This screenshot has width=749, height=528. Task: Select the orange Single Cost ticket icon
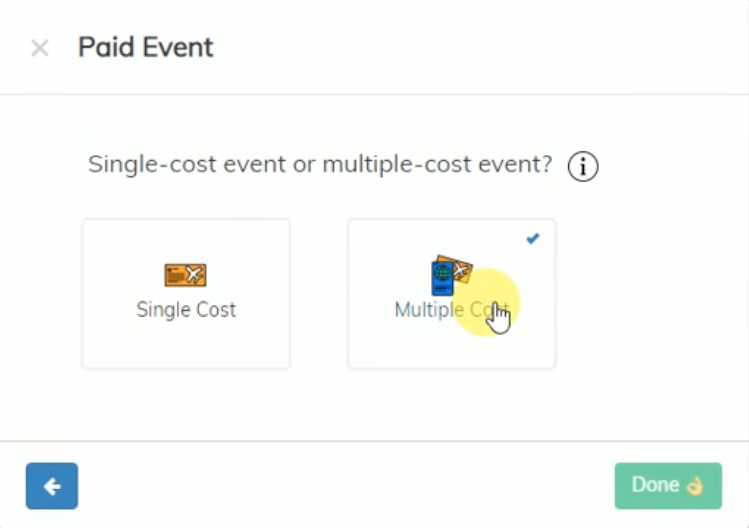[x=185, y=275]
